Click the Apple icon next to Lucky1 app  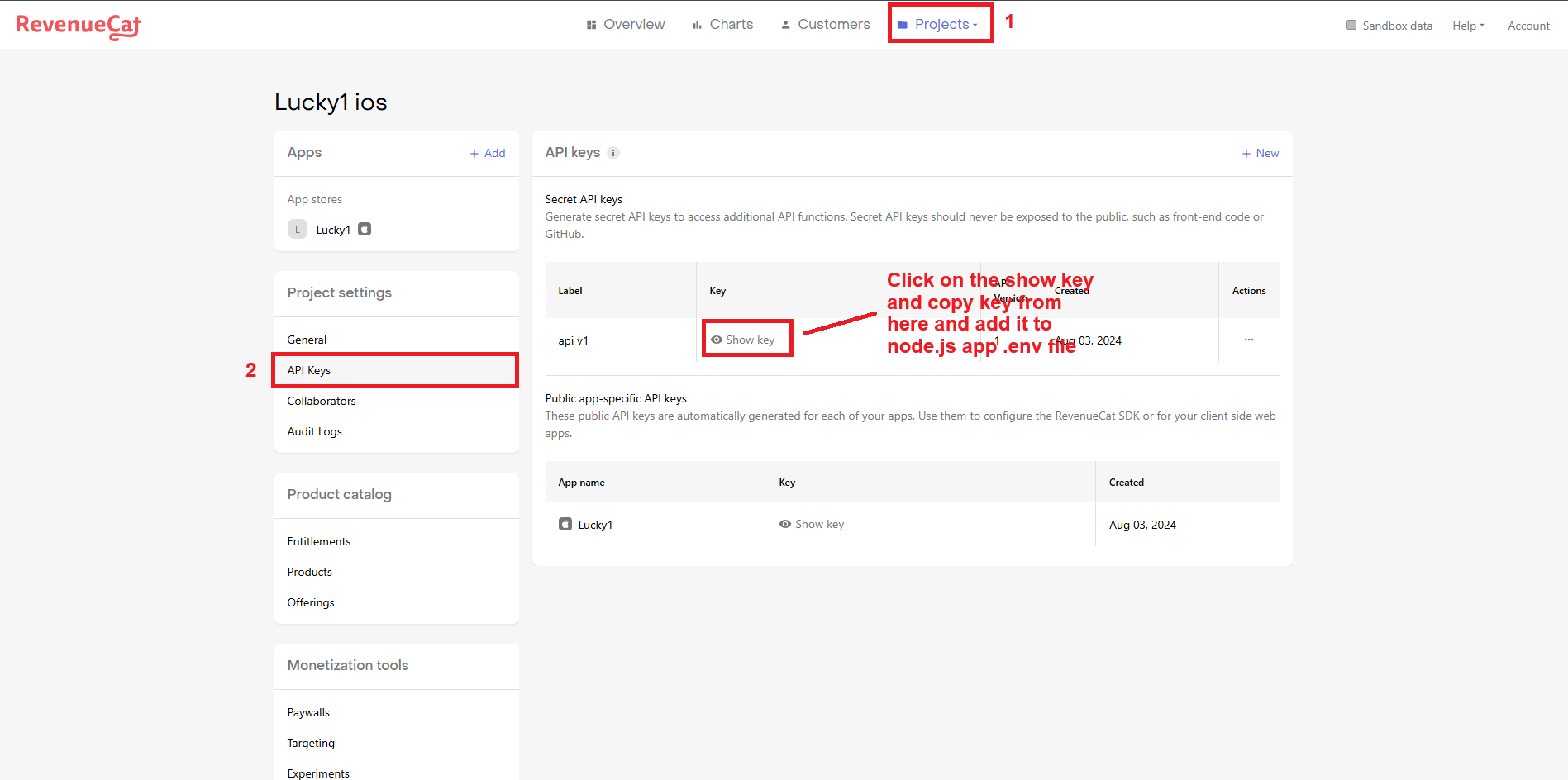(x=365, y=230)
